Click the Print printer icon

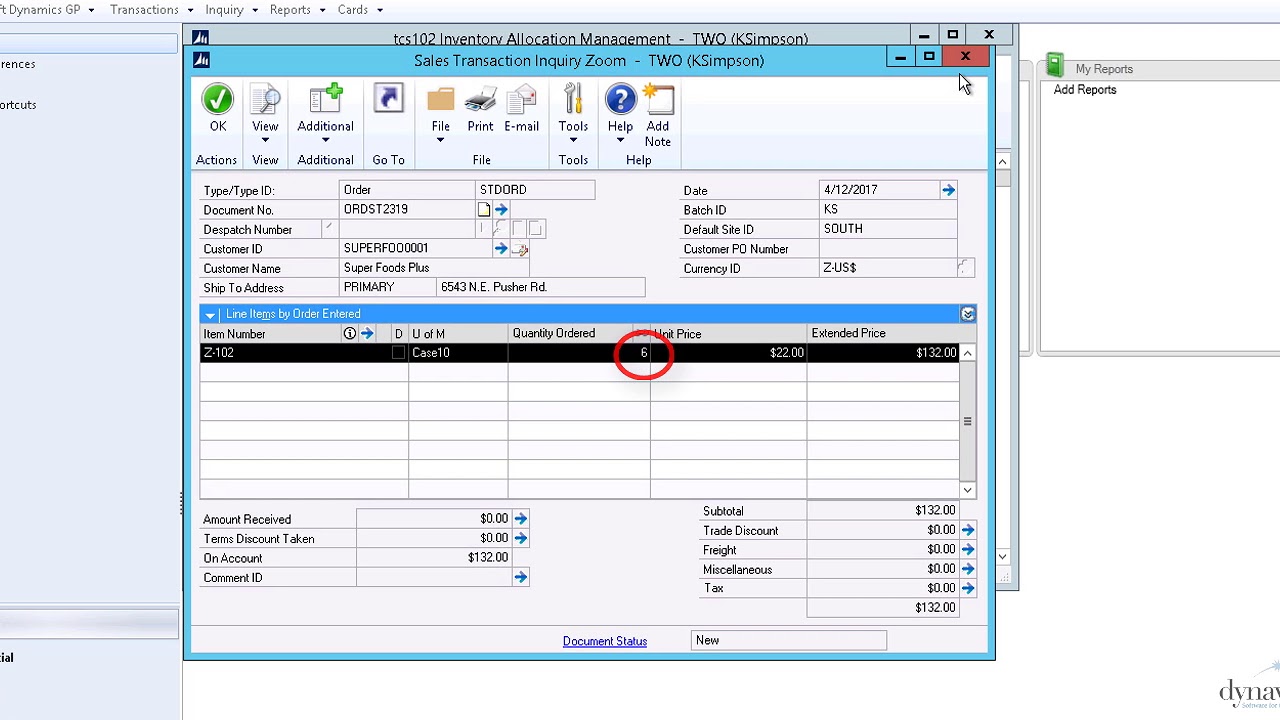tap(480, 99)
